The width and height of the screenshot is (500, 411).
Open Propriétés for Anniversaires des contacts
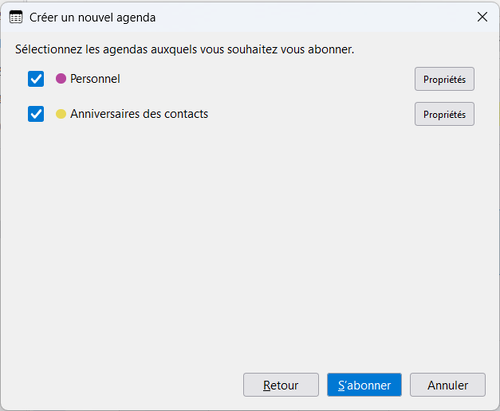click(x=444, y=114)
